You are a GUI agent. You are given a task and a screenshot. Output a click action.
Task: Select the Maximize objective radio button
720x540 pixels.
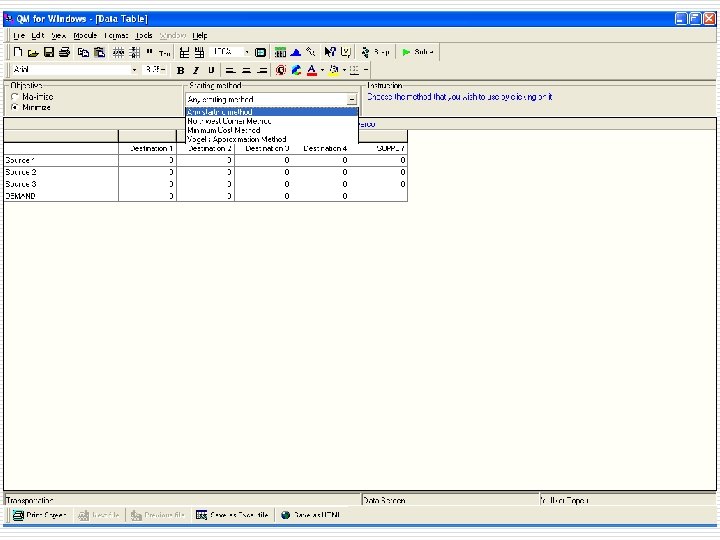pos(15,97)
